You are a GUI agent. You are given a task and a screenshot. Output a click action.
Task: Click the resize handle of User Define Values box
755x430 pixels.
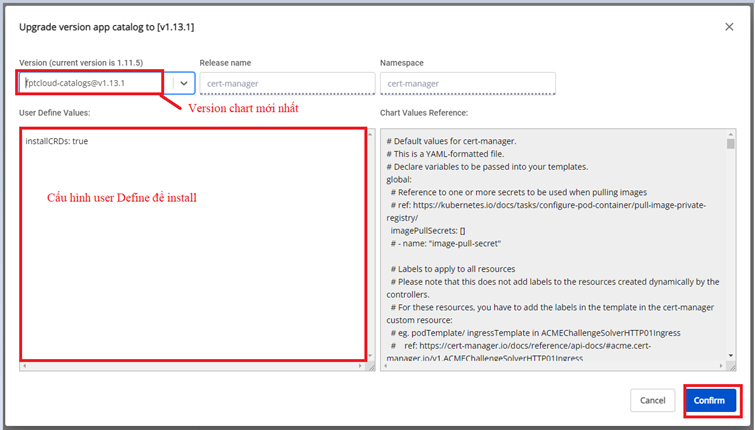click(x=369, y=367)
